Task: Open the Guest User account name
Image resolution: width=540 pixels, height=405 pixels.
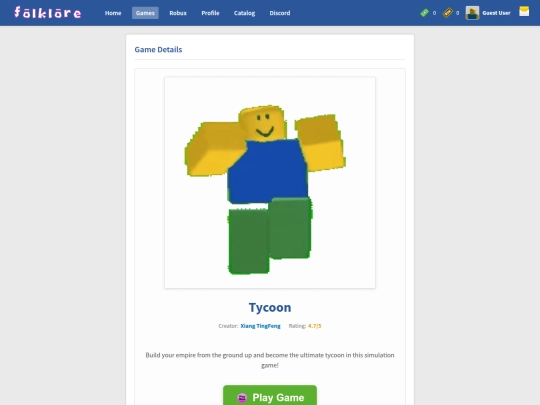Action: pyautogui.click(x=496, y=13)
